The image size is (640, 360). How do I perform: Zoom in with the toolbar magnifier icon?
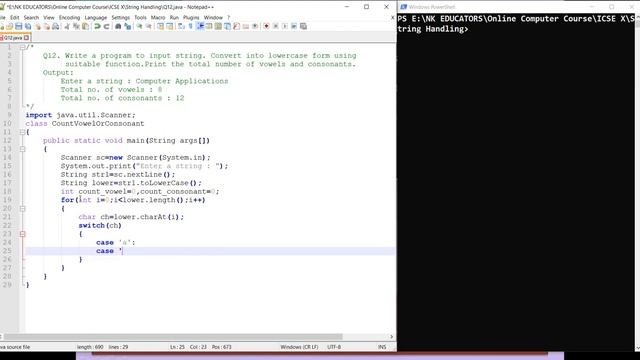pyautogui.click(x=139, y=27)
